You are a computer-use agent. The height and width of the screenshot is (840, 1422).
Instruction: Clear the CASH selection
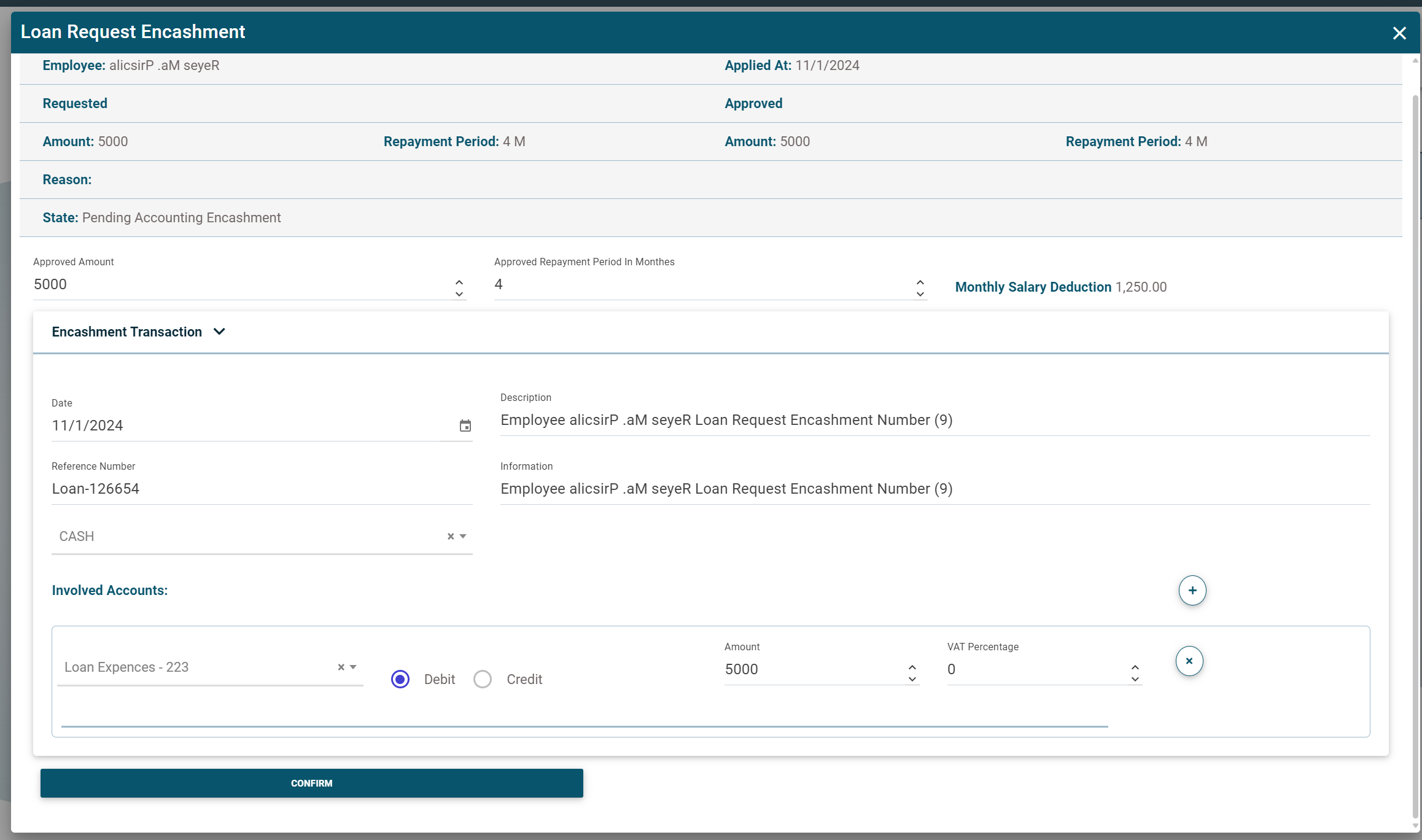pyautogui.click(x=451, y=536)
